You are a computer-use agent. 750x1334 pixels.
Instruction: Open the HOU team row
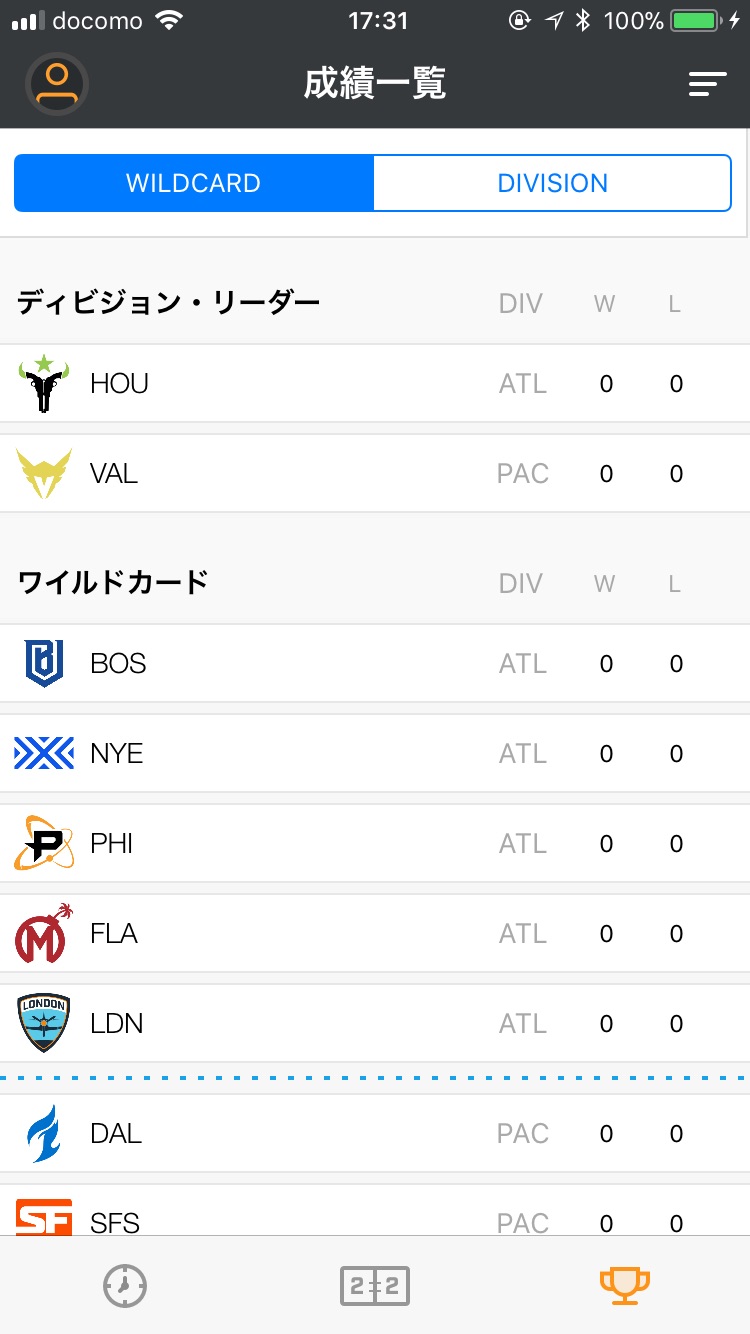(x=375, y=383)
